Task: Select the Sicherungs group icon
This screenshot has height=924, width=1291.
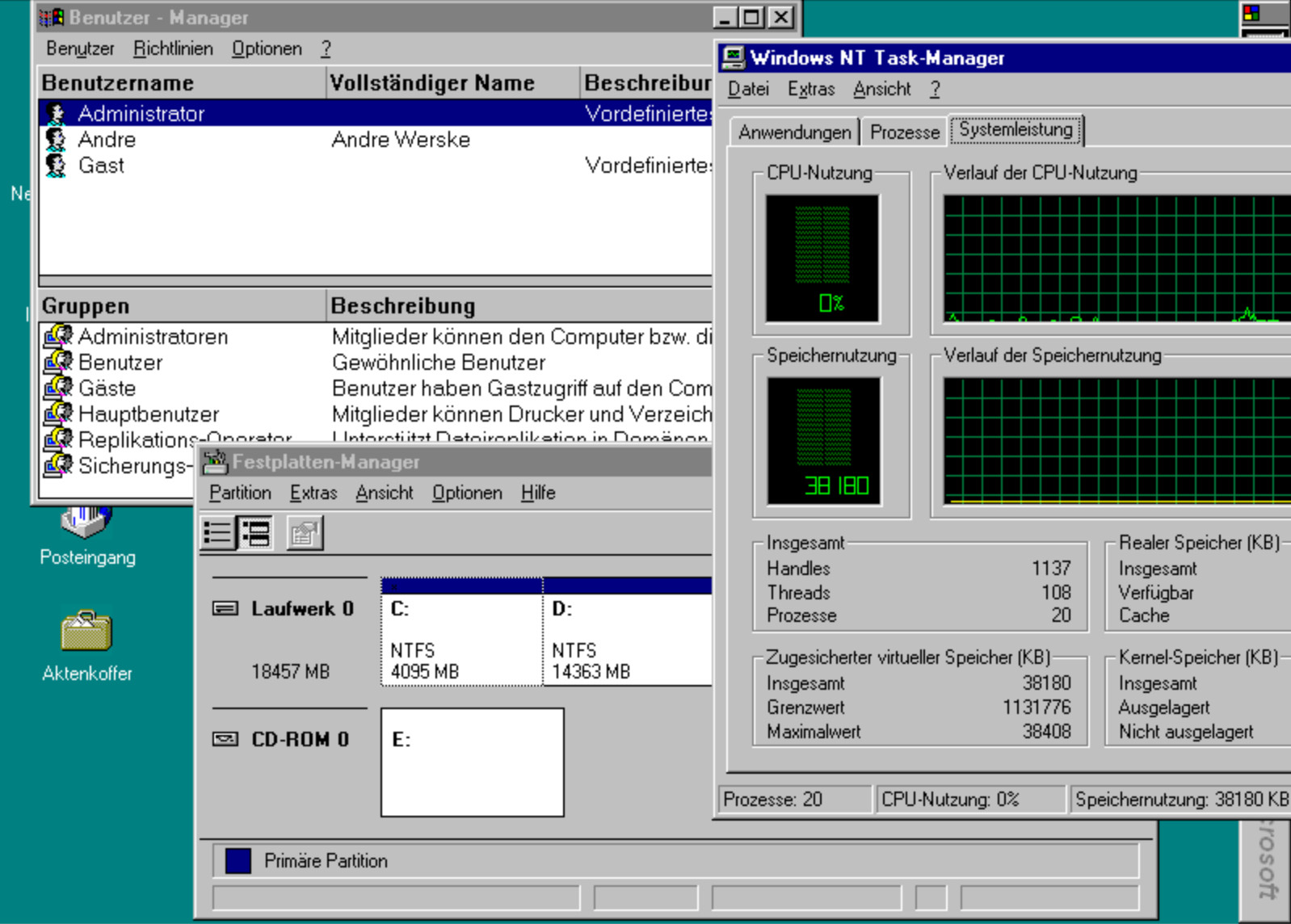Action: [57, 465]
